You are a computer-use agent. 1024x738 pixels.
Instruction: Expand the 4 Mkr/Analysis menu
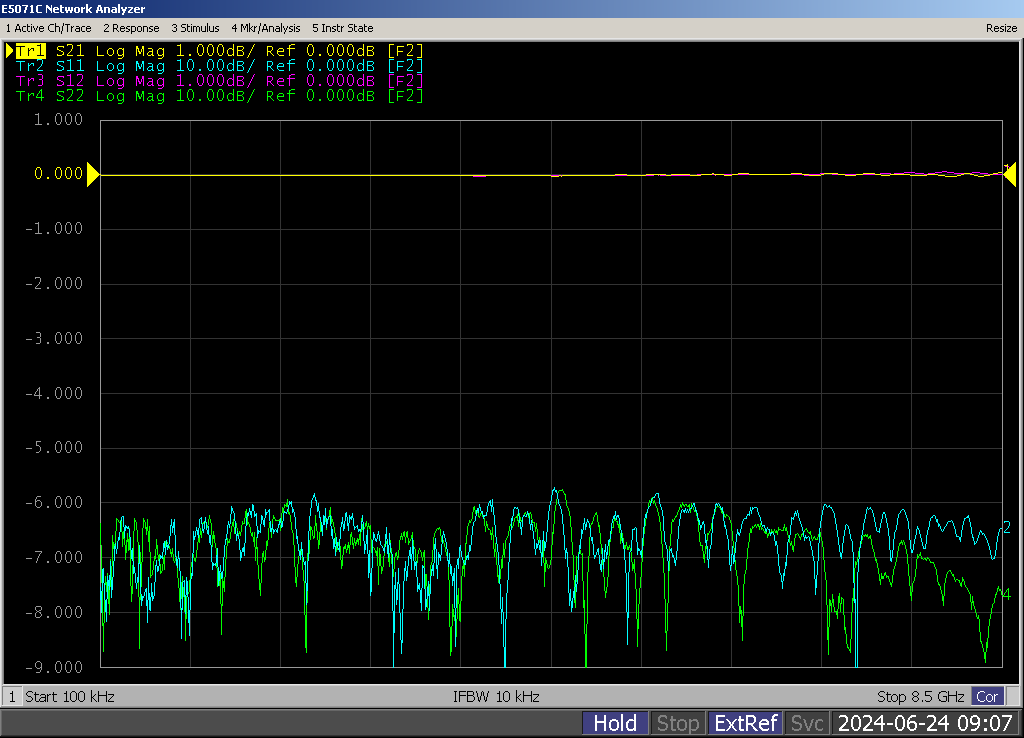pyautogui.click(x=265, y=28)
